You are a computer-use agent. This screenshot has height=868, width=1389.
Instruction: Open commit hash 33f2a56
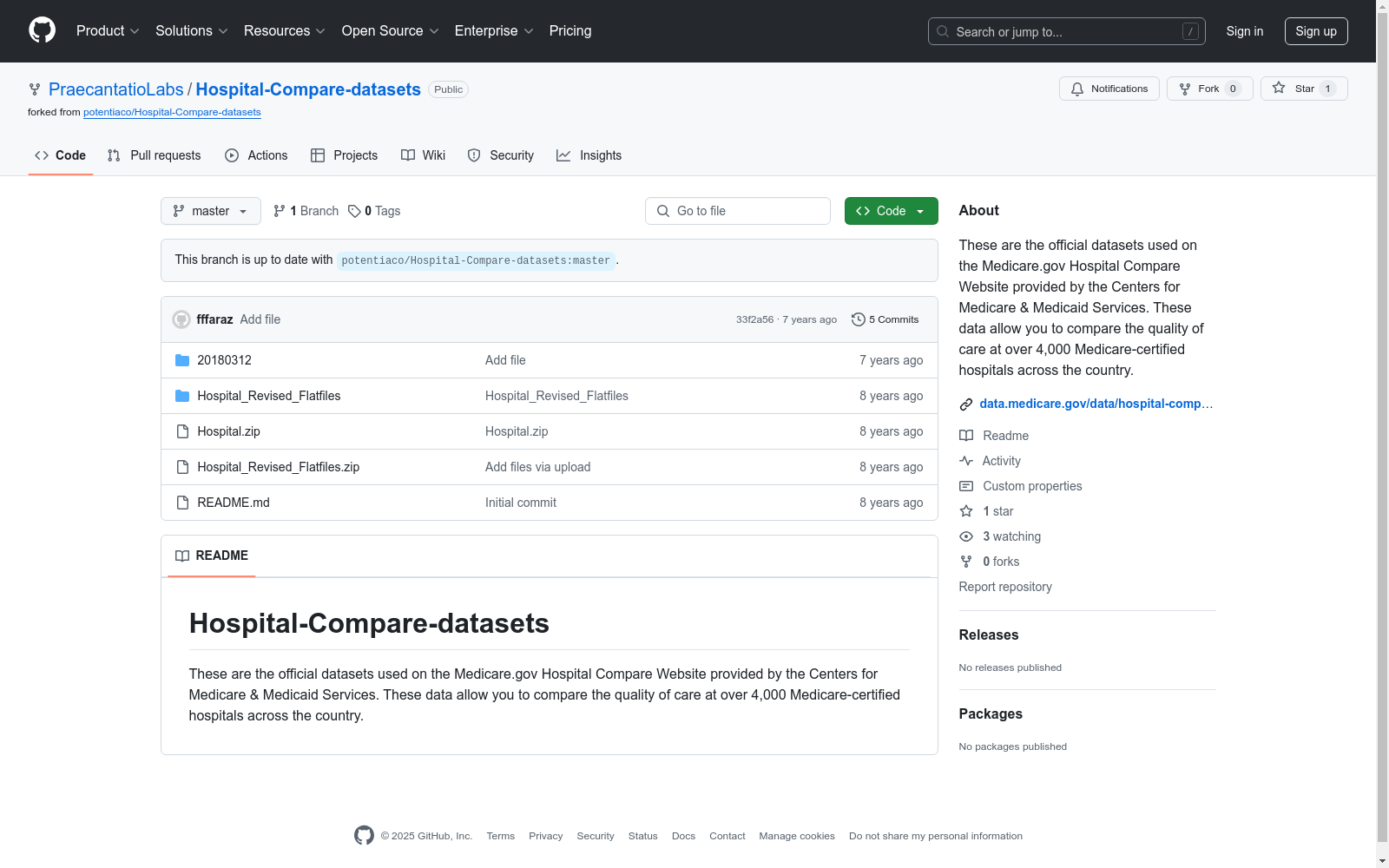(x=754, y=319)
